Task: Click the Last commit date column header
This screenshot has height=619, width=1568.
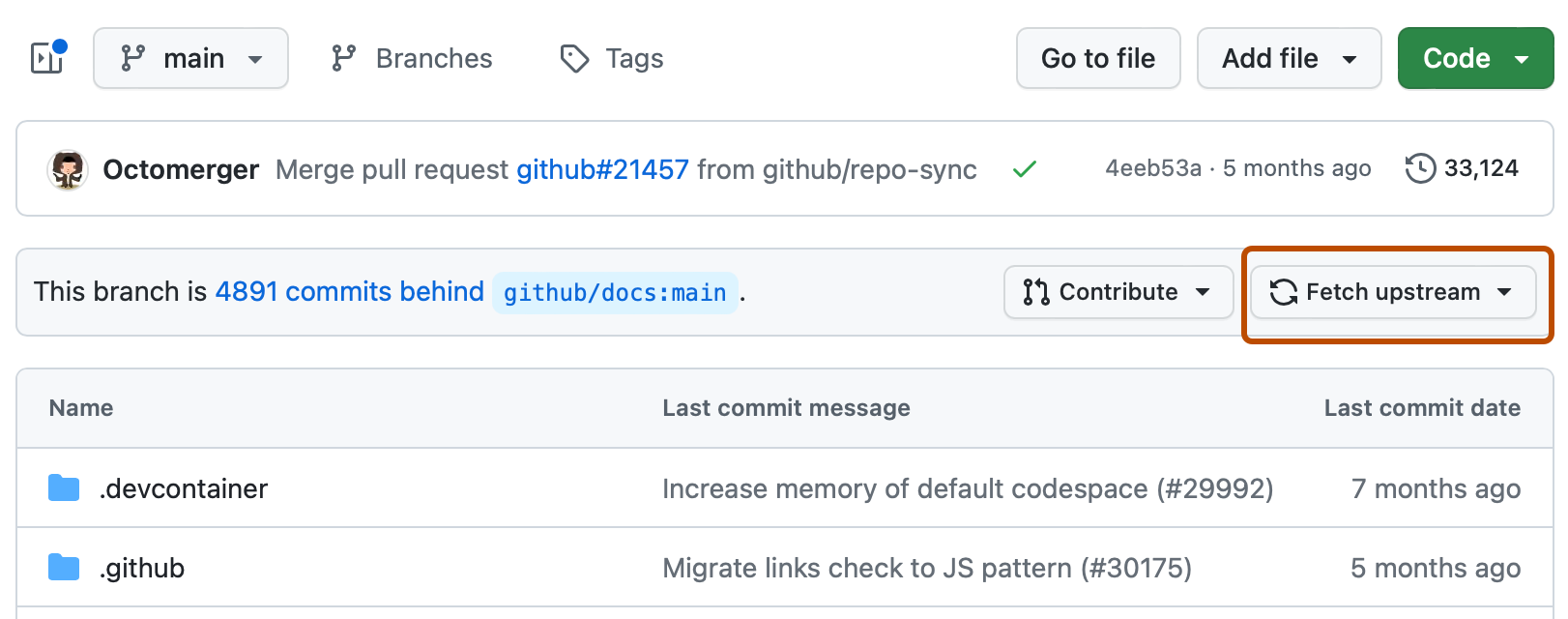Action: [1422, 408]
